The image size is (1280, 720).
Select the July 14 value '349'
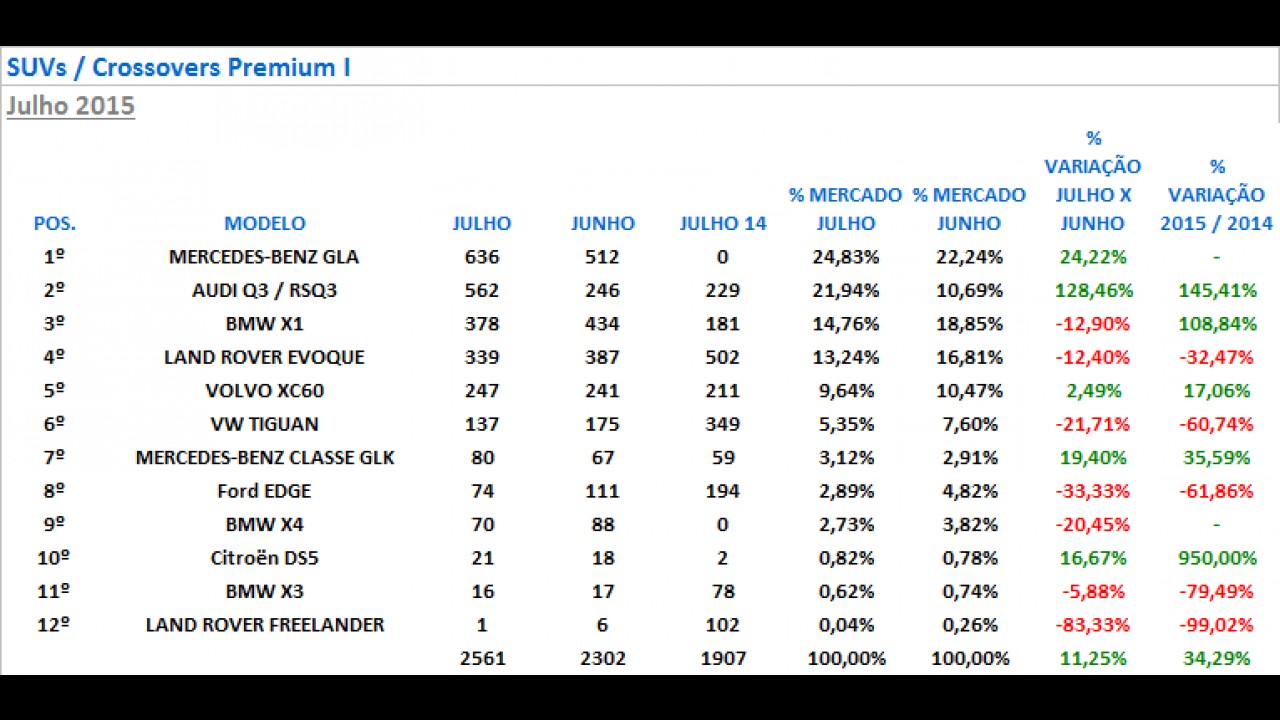click(x=722, y=424)
